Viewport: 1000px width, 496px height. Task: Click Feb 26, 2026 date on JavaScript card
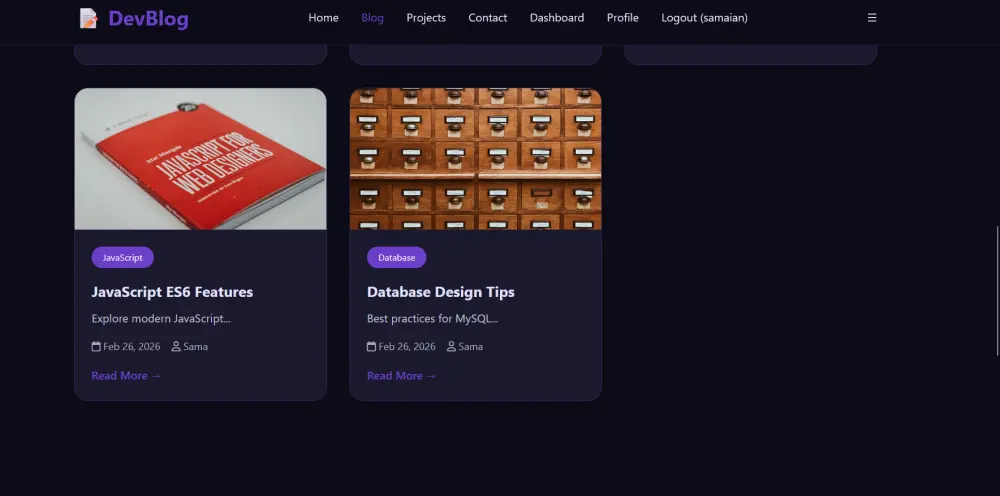coord(132,347)
